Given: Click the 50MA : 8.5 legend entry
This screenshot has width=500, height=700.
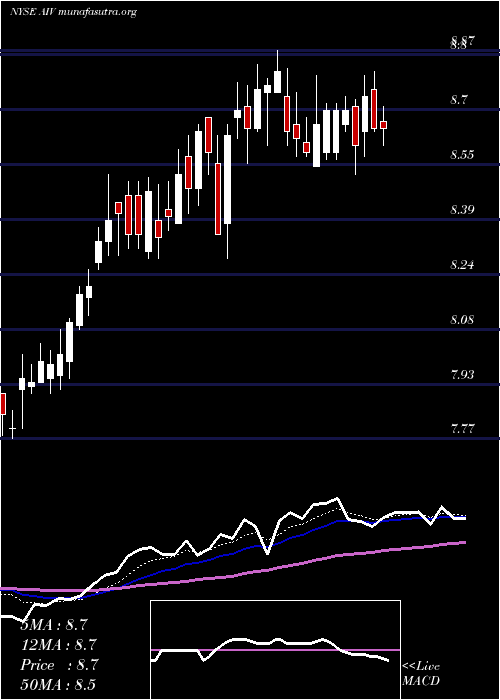Looking at the screenshot, I should point(58,684).
